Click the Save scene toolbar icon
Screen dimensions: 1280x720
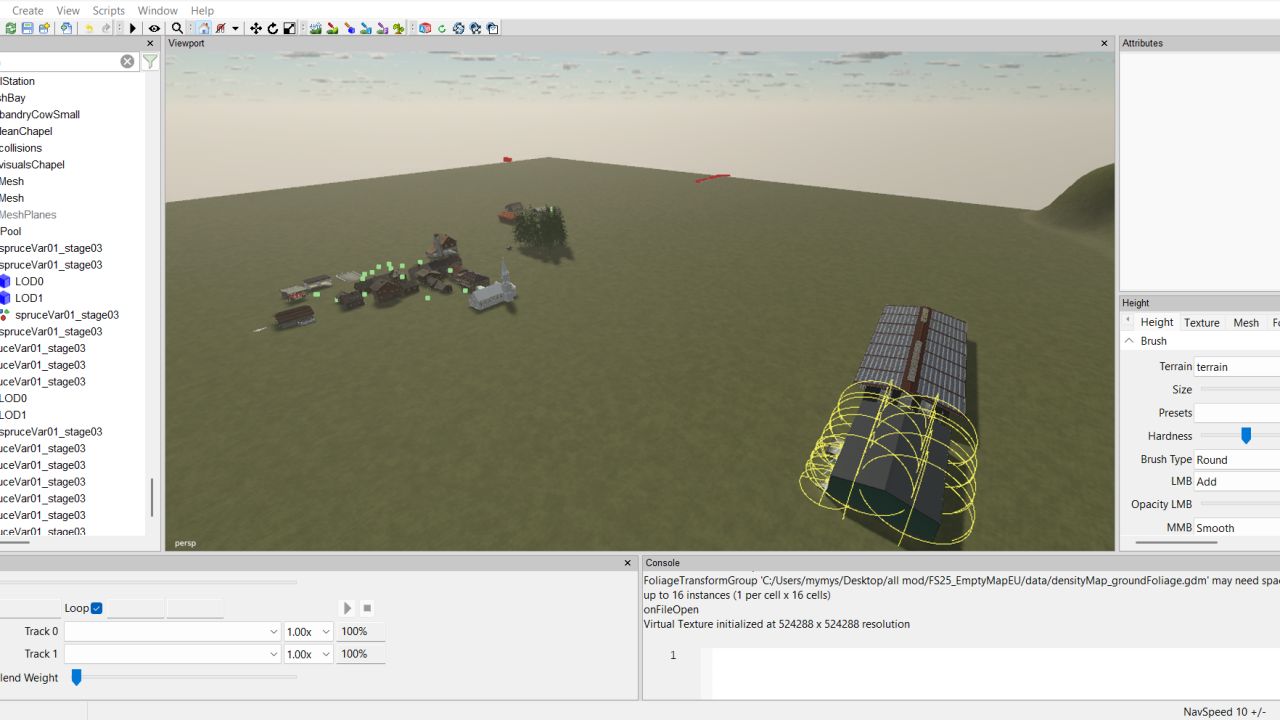27,29
